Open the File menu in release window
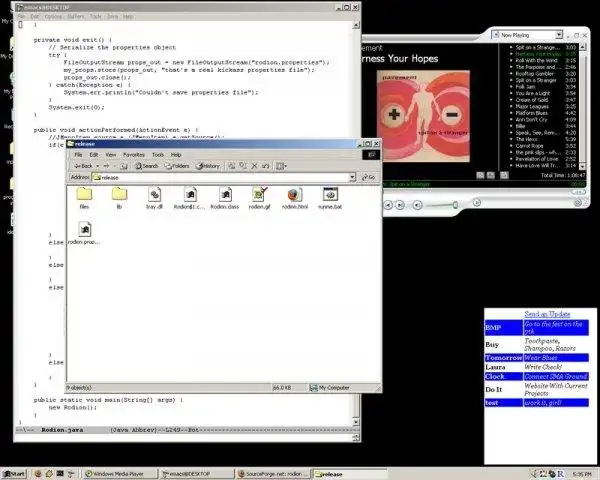The width and height of the screenshot is (600, 480). tap(78, 155)
